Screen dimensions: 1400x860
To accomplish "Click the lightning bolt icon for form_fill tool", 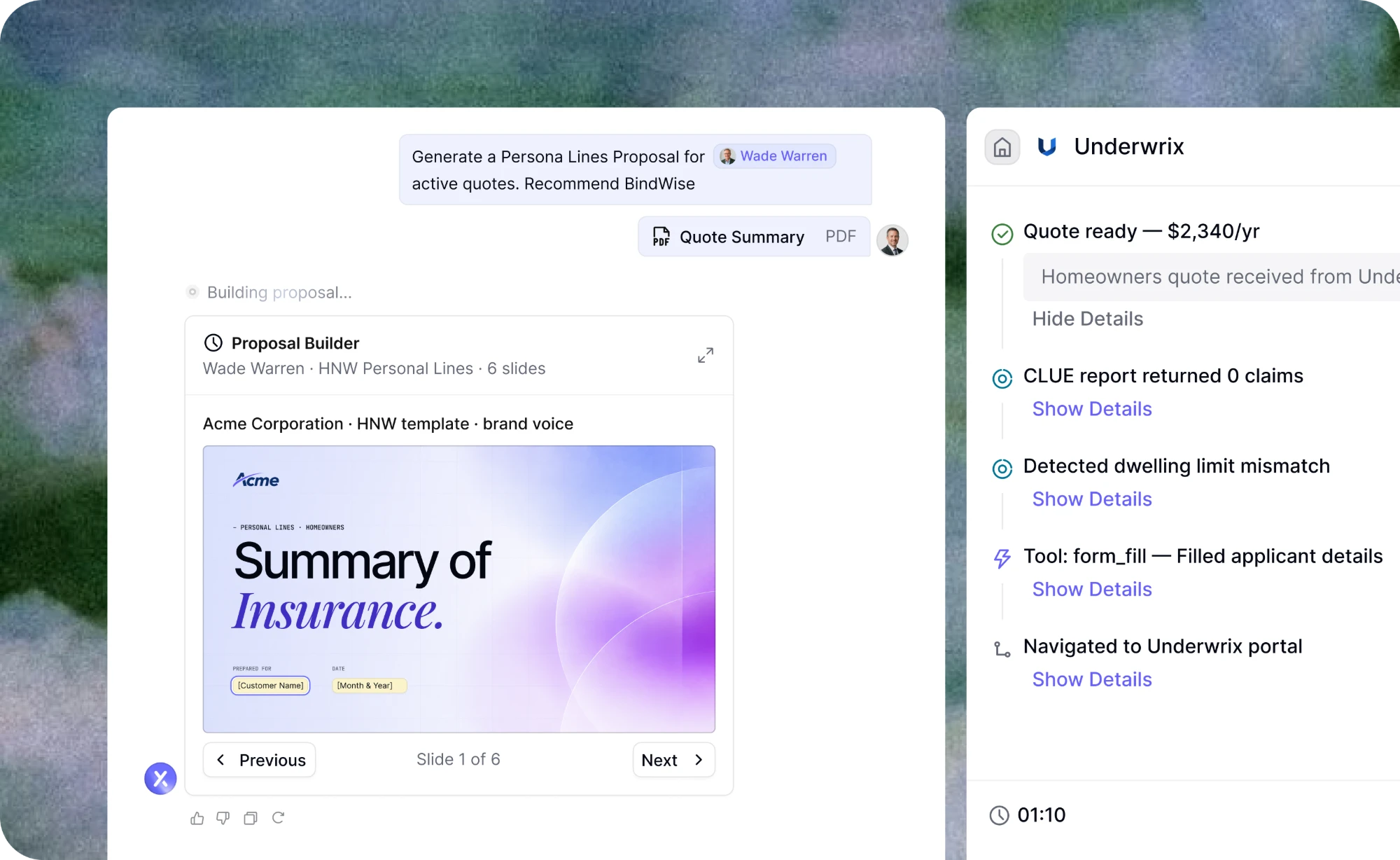I will tap(1002, 558).
